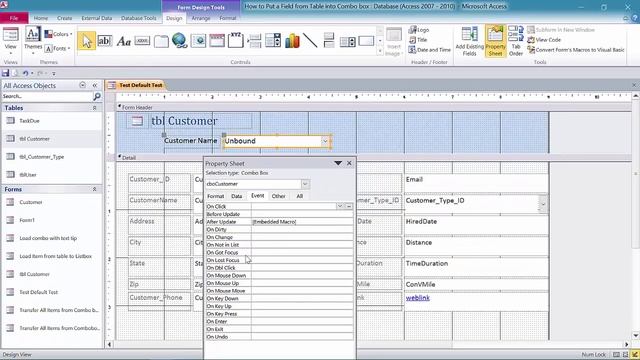Viewport: 640px width, 360px height.
Task: Insert a Page Break control
Action: (x=254, y=41)
